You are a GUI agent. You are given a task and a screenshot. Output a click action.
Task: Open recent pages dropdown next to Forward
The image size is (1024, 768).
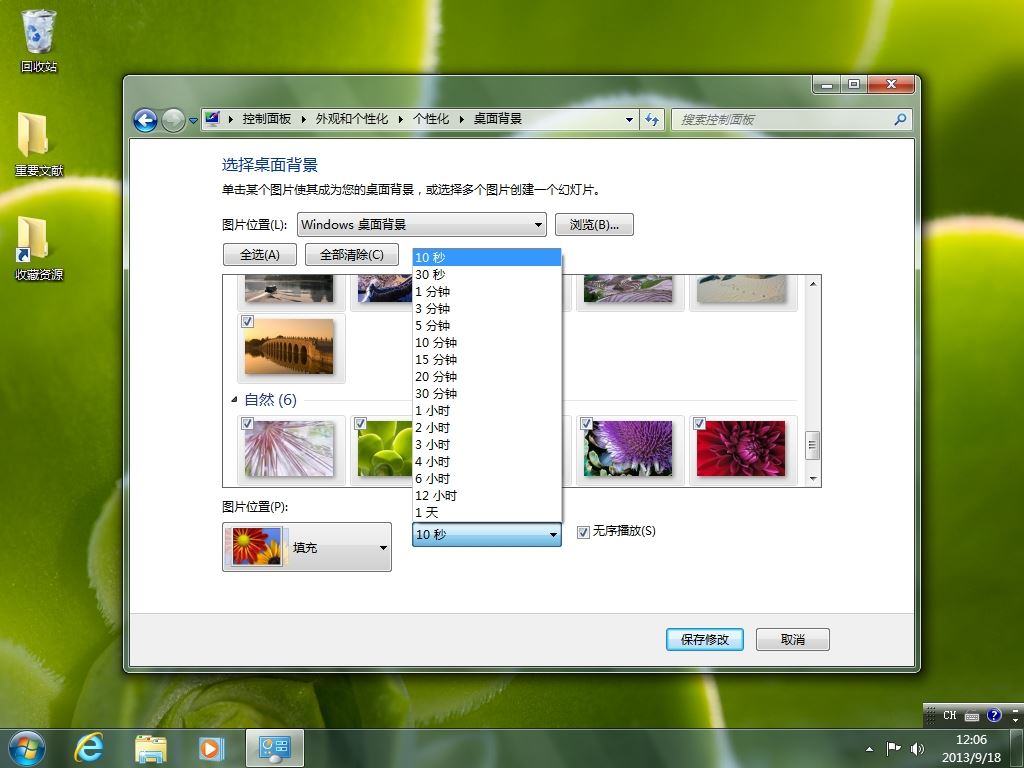[193, 121]
